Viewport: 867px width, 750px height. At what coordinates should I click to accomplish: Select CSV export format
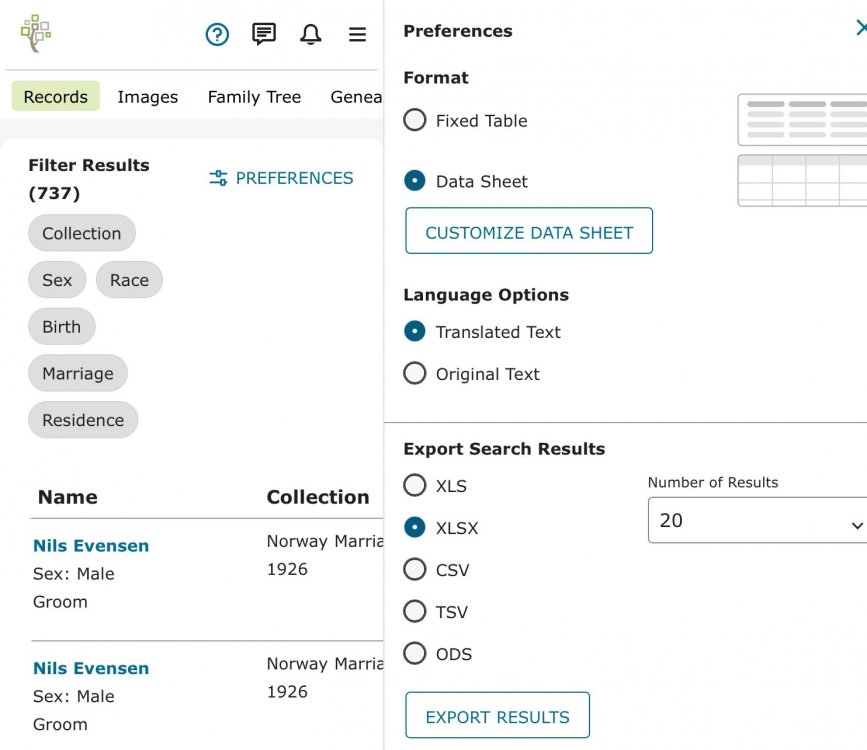[x=415, y=570]
